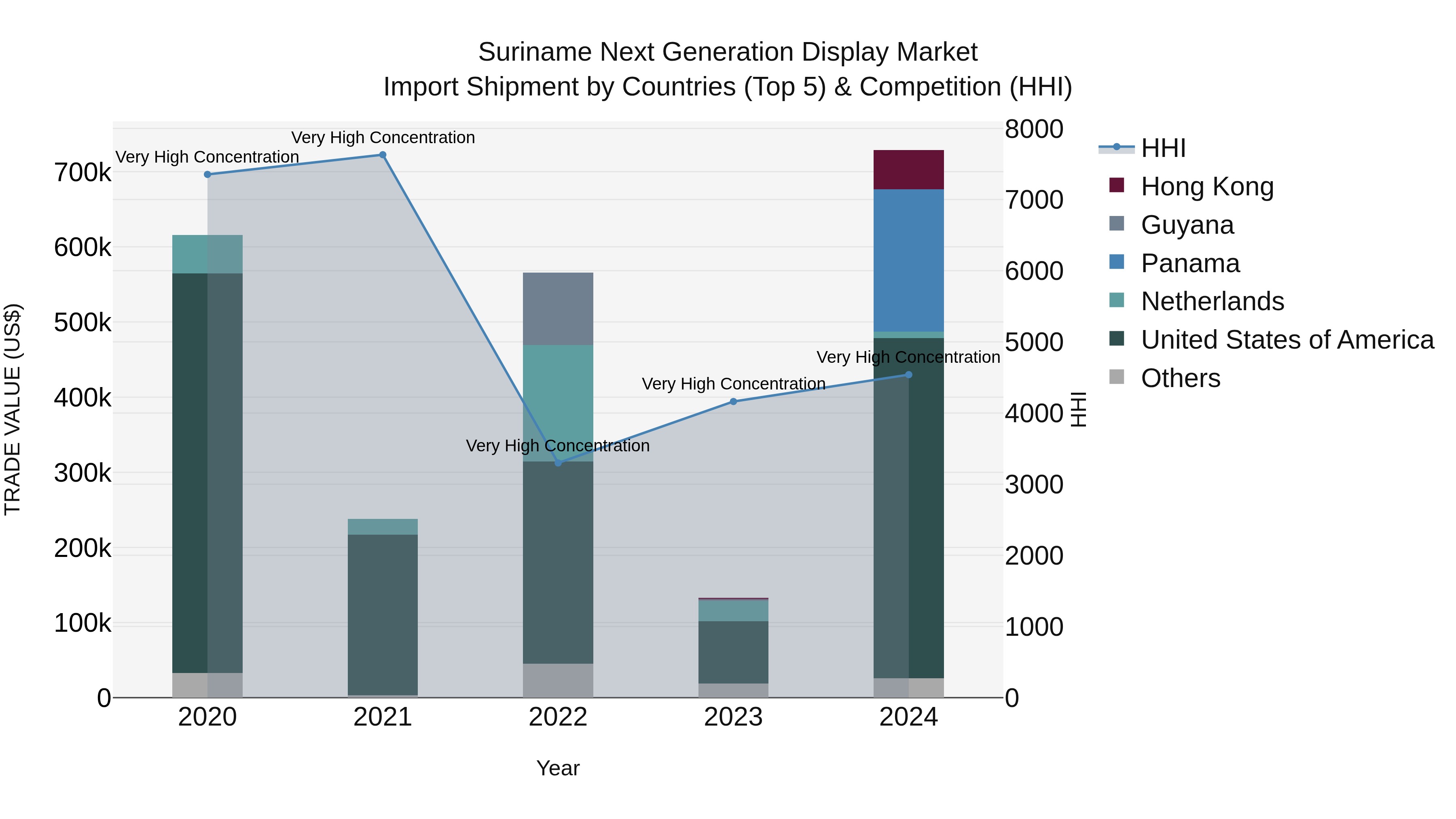The image size is (1456, 819).
Task: Click the Guyana slate legend swatch
Action: pos(1116,223)
